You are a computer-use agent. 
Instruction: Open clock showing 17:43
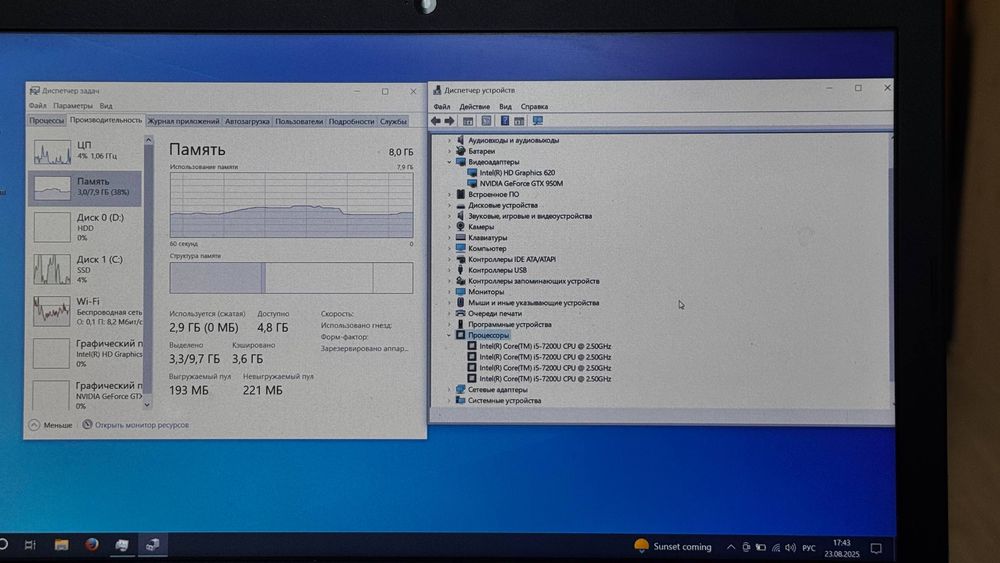(x=842, y=548)
